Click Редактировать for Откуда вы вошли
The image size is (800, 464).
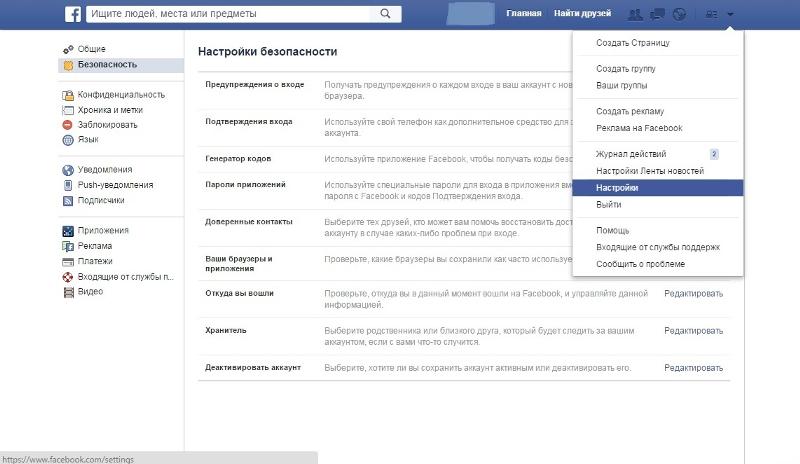[x=693, y=294]
